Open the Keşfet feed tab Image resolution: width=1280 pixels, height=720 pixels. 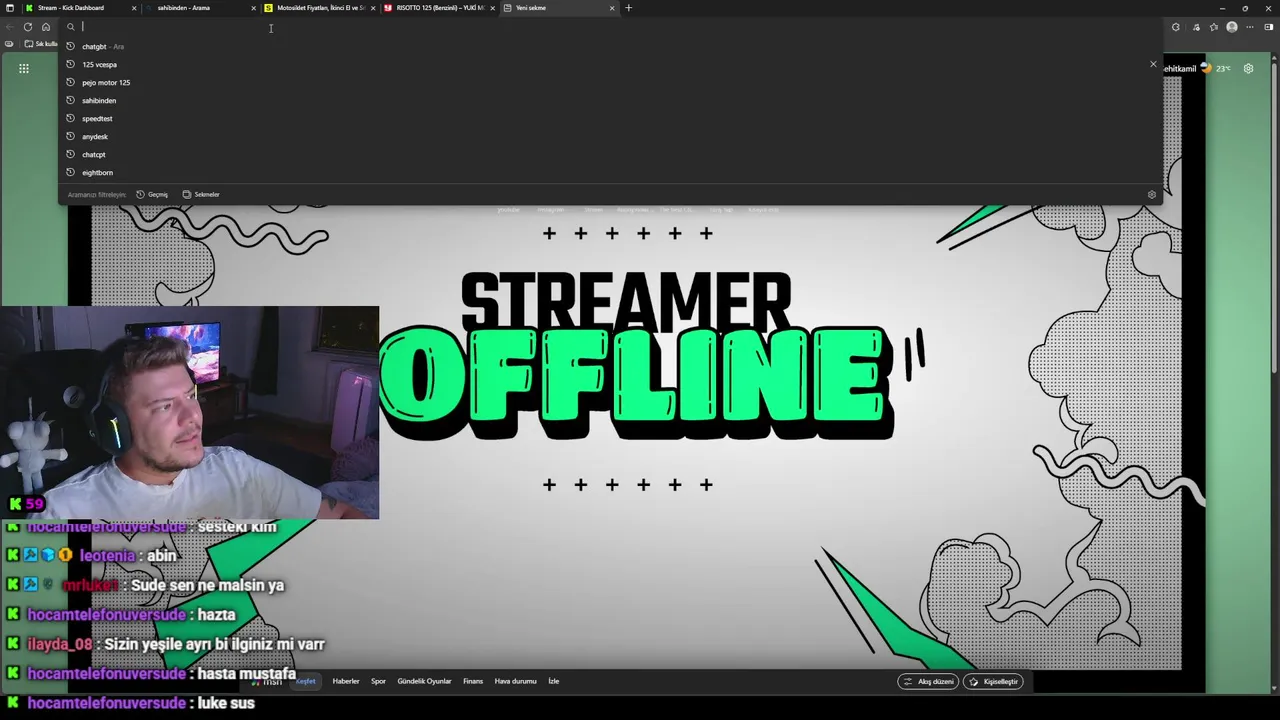tap(305, 681)
